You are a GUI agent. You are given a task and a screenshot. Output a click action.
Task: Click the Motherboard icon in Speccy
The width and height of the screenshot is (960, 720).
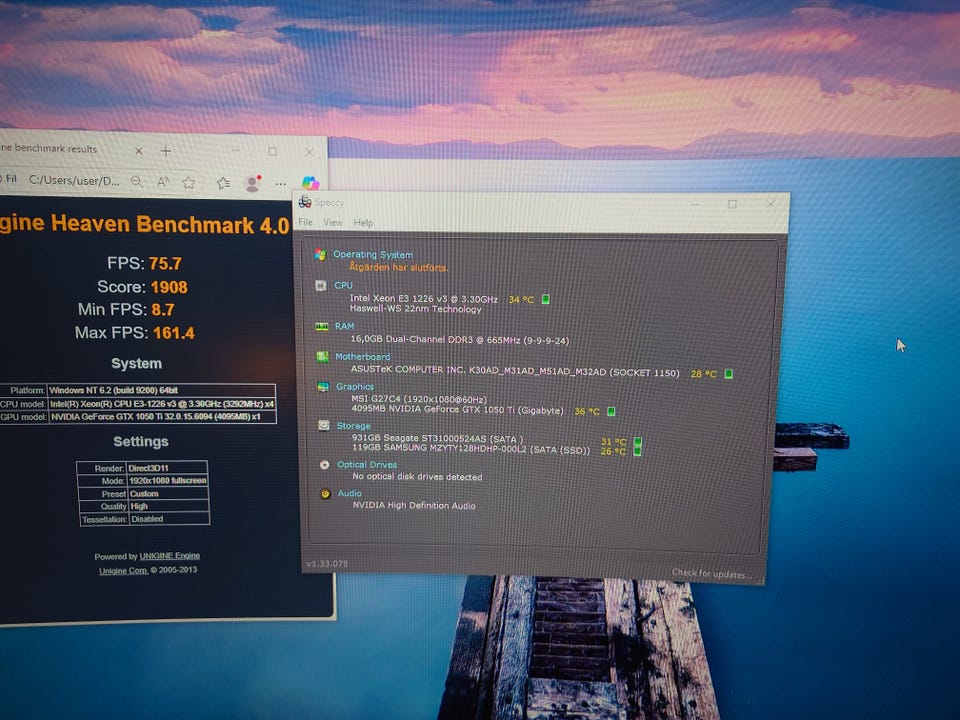point(322,356)
